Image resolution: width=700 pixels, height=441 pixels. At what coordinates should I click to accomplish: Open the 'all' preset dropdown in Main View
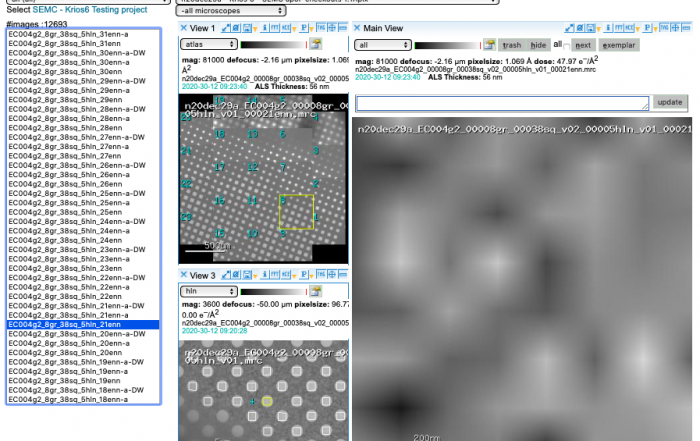pyautogui.click(x=383, y=45)
